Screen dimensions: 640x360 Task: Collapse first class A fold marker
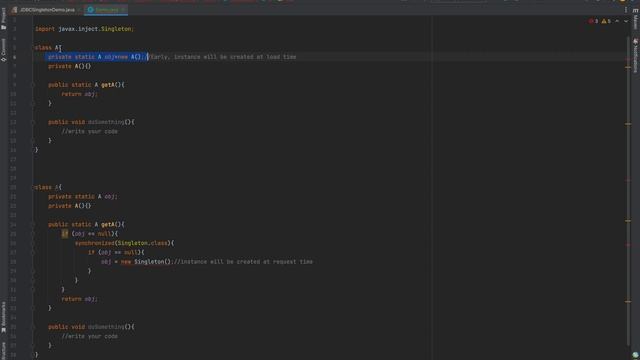coord(33,48)
